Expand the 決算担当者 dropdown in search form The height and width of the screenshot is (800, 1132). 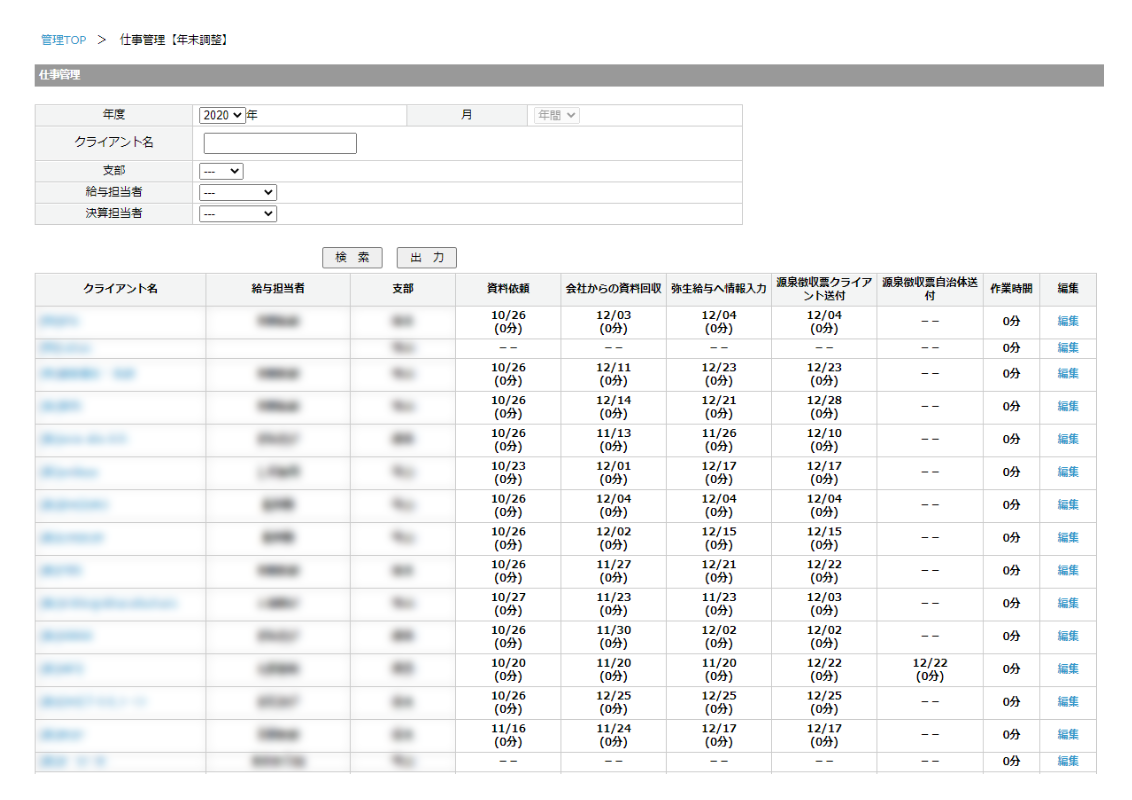pos(238,213)
